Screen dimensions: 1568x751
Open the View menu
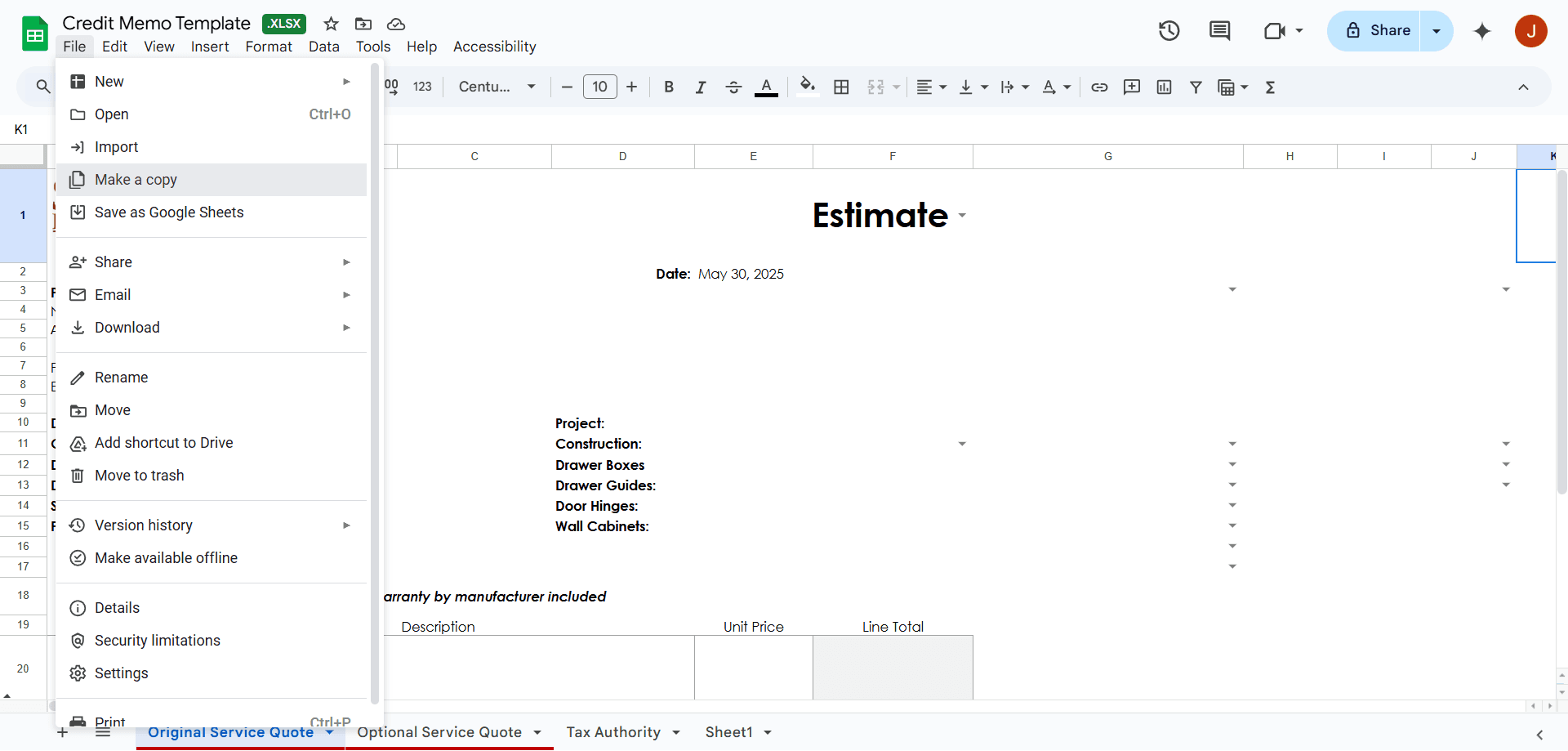(159, 47)
